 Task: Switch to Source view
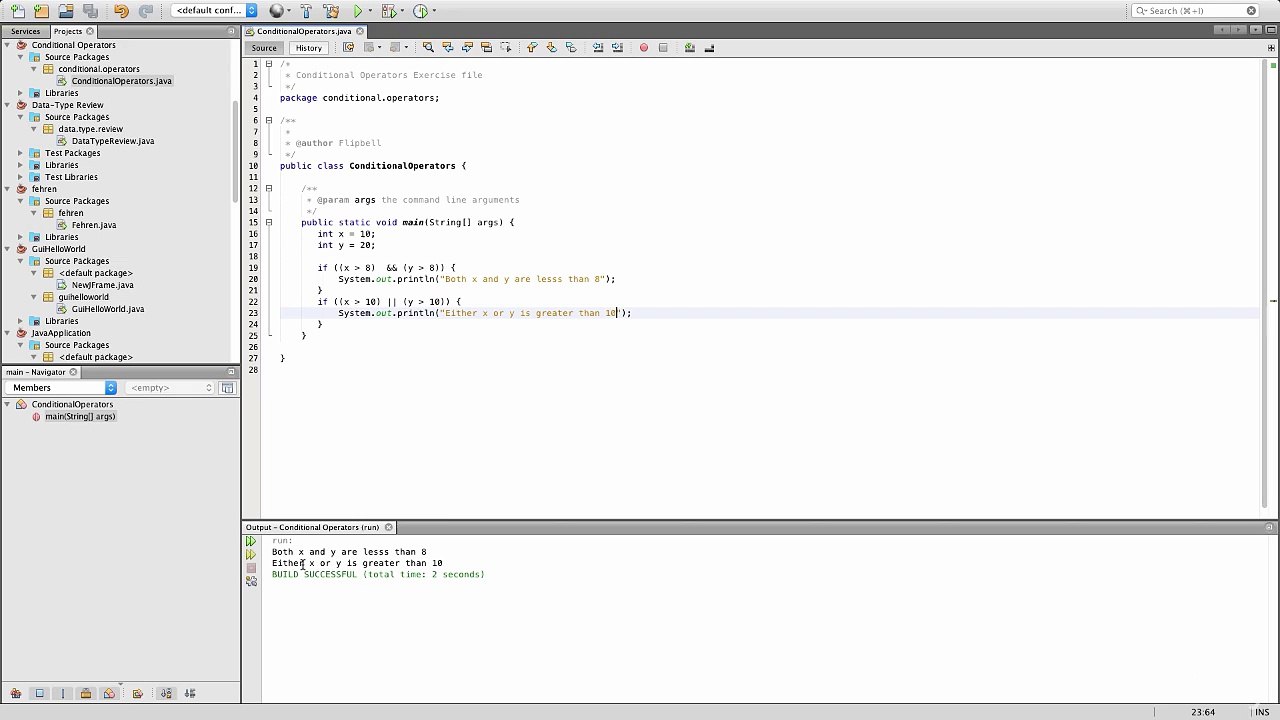pyautogui.click(x=264, y=48)
